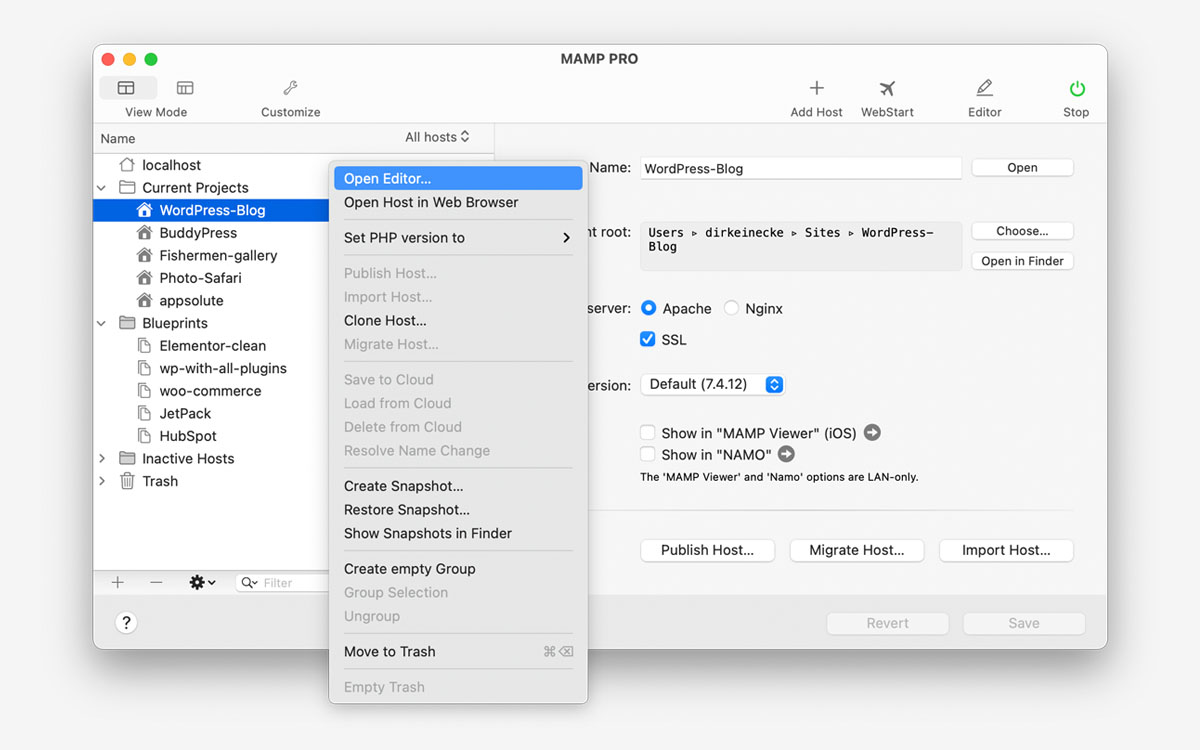
Task: Add a host with the sidebar plus button
Action: pos(117,582)
